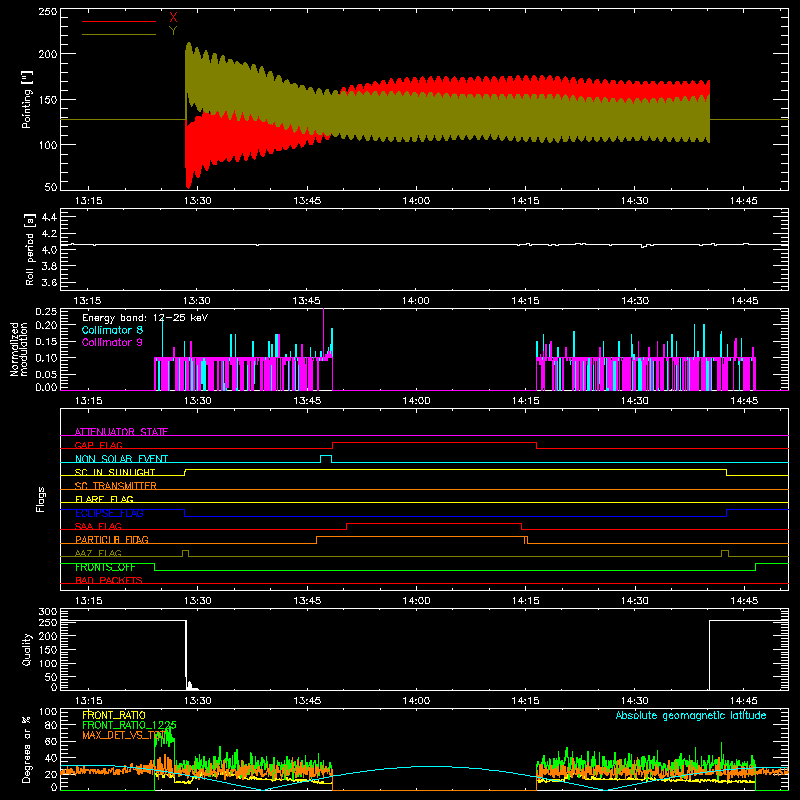Image resolution: width=800 pixels, height=800 pixels.
Task: Select the red X legend line sample
Action: 119,21
